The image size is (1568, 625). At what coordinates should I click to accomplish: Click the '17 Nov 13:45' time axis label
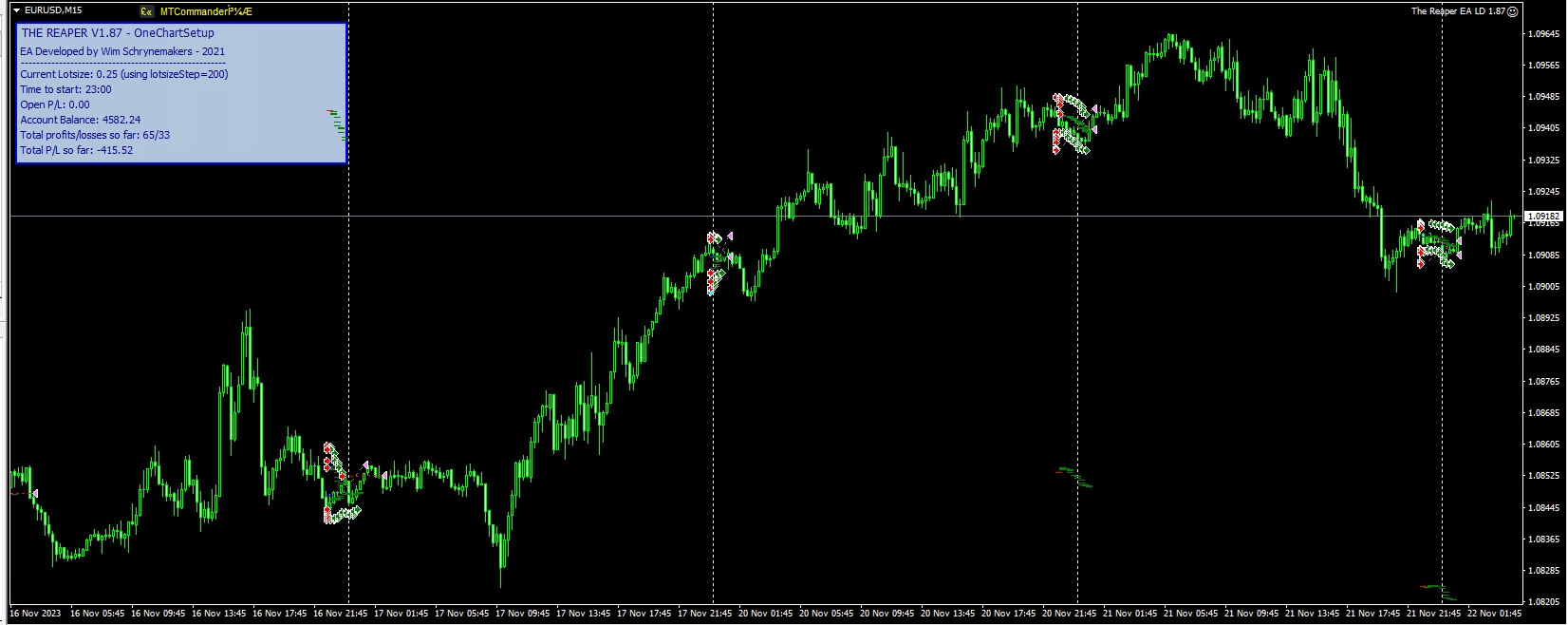point(583,613)
